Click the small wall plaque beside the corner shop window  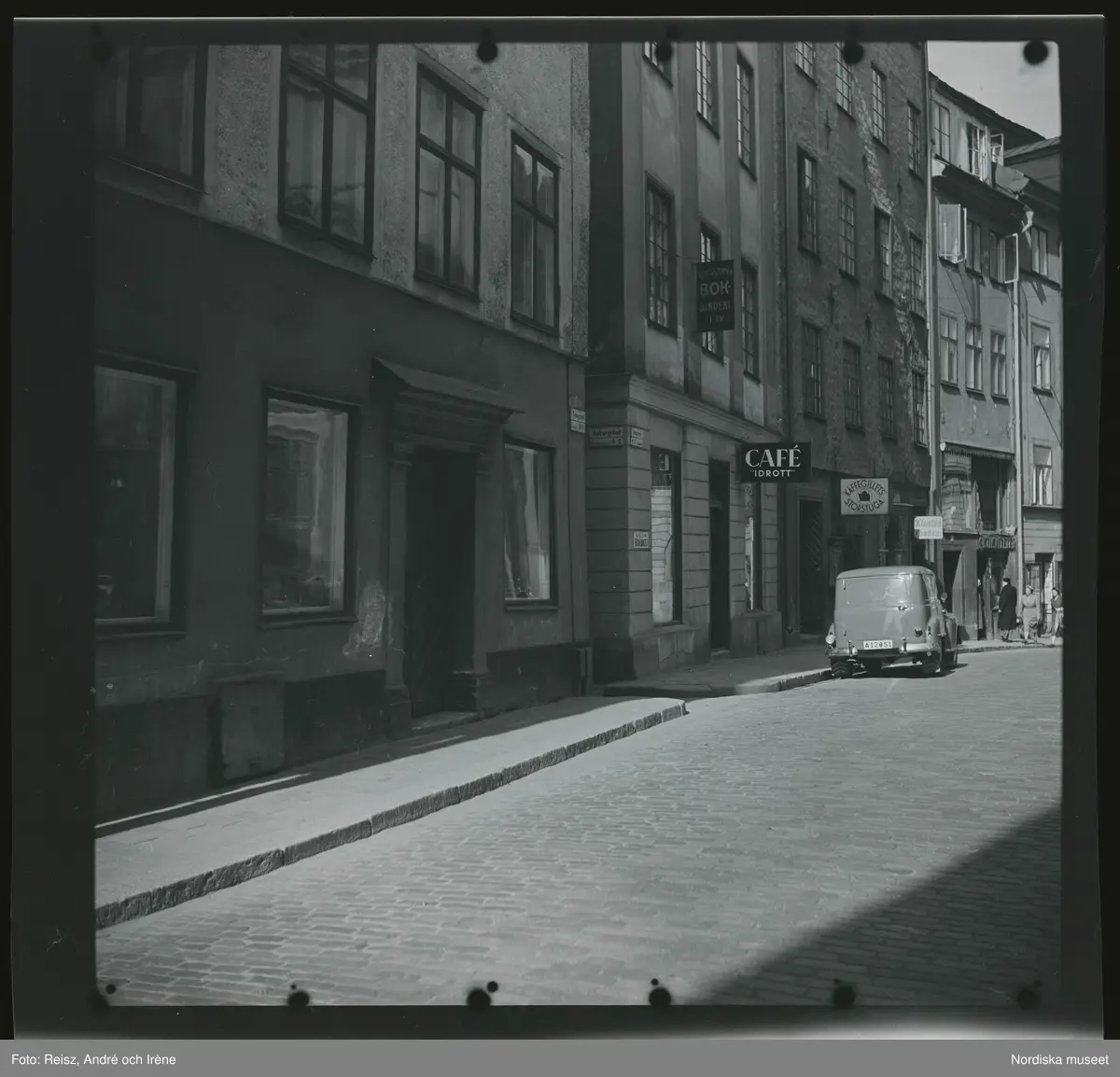click(x=640, y=540)
